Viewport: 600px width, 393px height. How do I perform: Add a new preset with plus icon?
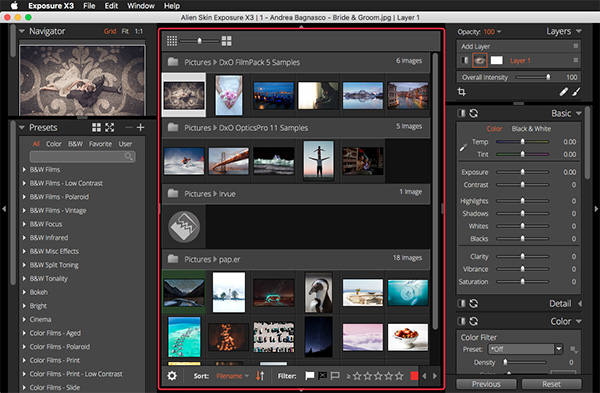(x=140, y=127)
